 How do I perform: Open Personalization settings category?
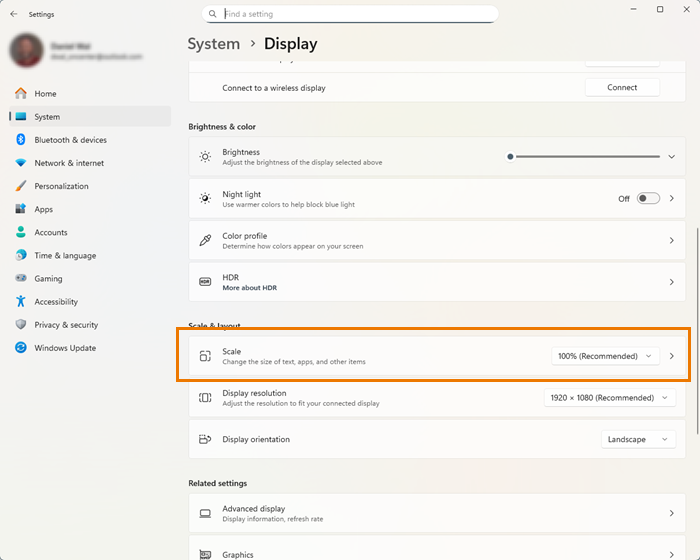[90, 186]
